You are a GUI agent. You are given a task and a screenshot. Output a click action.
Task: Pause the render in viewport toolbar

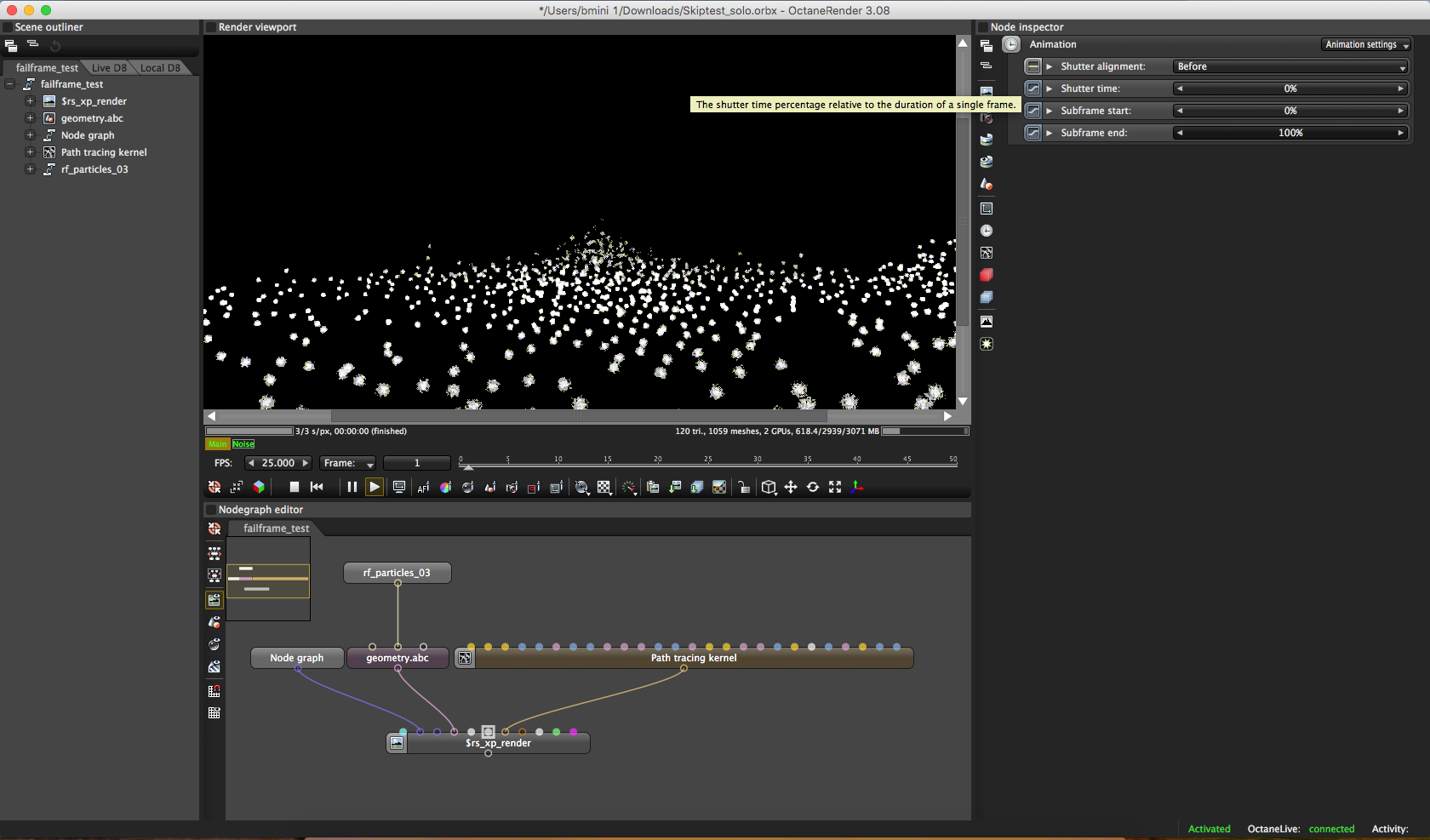coord(352,487)
